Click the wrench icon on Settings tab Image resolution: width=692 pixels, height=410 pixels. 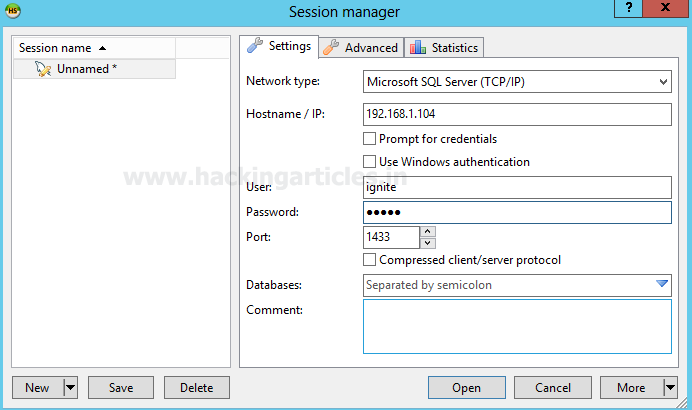point(255,46)
